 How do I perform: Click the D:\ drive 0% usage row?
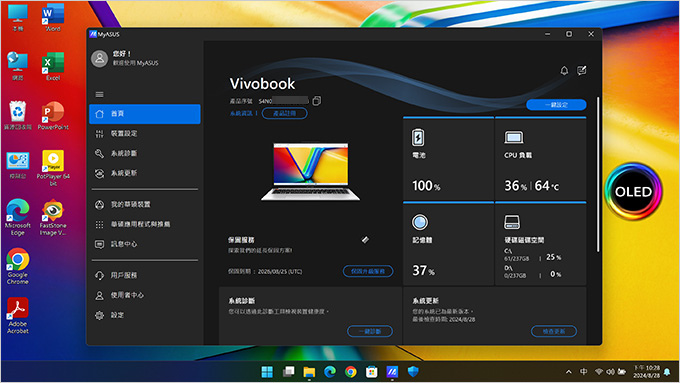tap(533, 272)
